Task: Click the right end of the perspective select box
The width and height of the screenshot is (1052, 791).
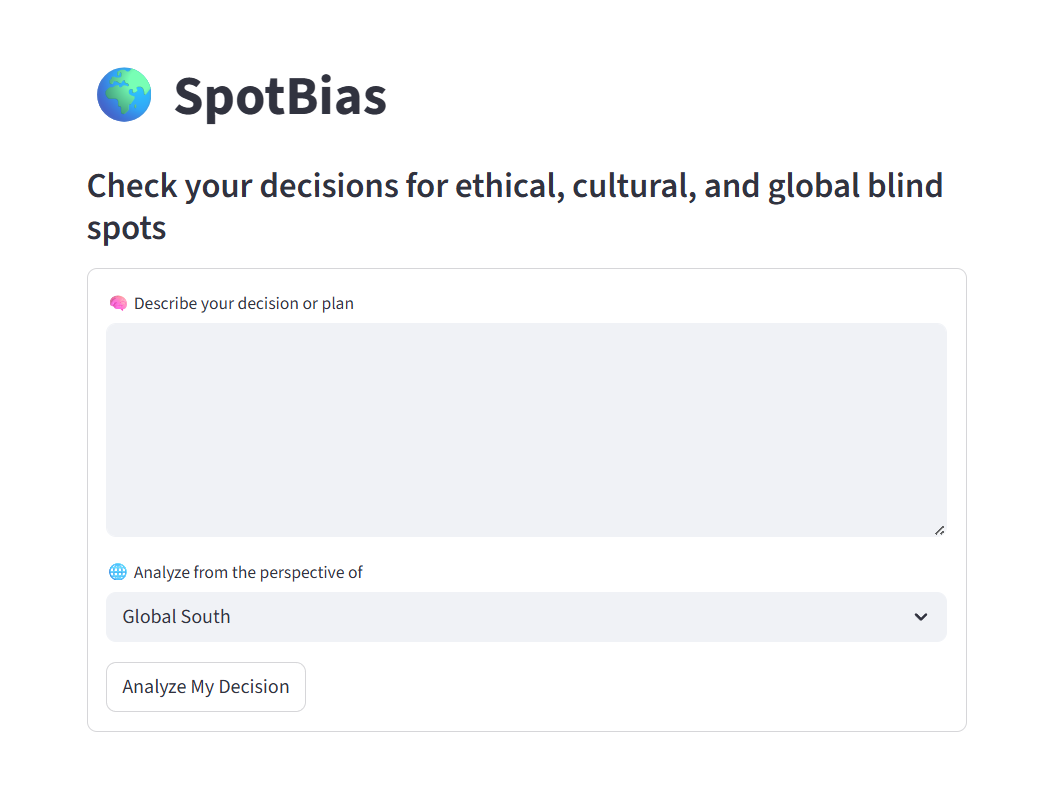Action: (x=920, y=617)
